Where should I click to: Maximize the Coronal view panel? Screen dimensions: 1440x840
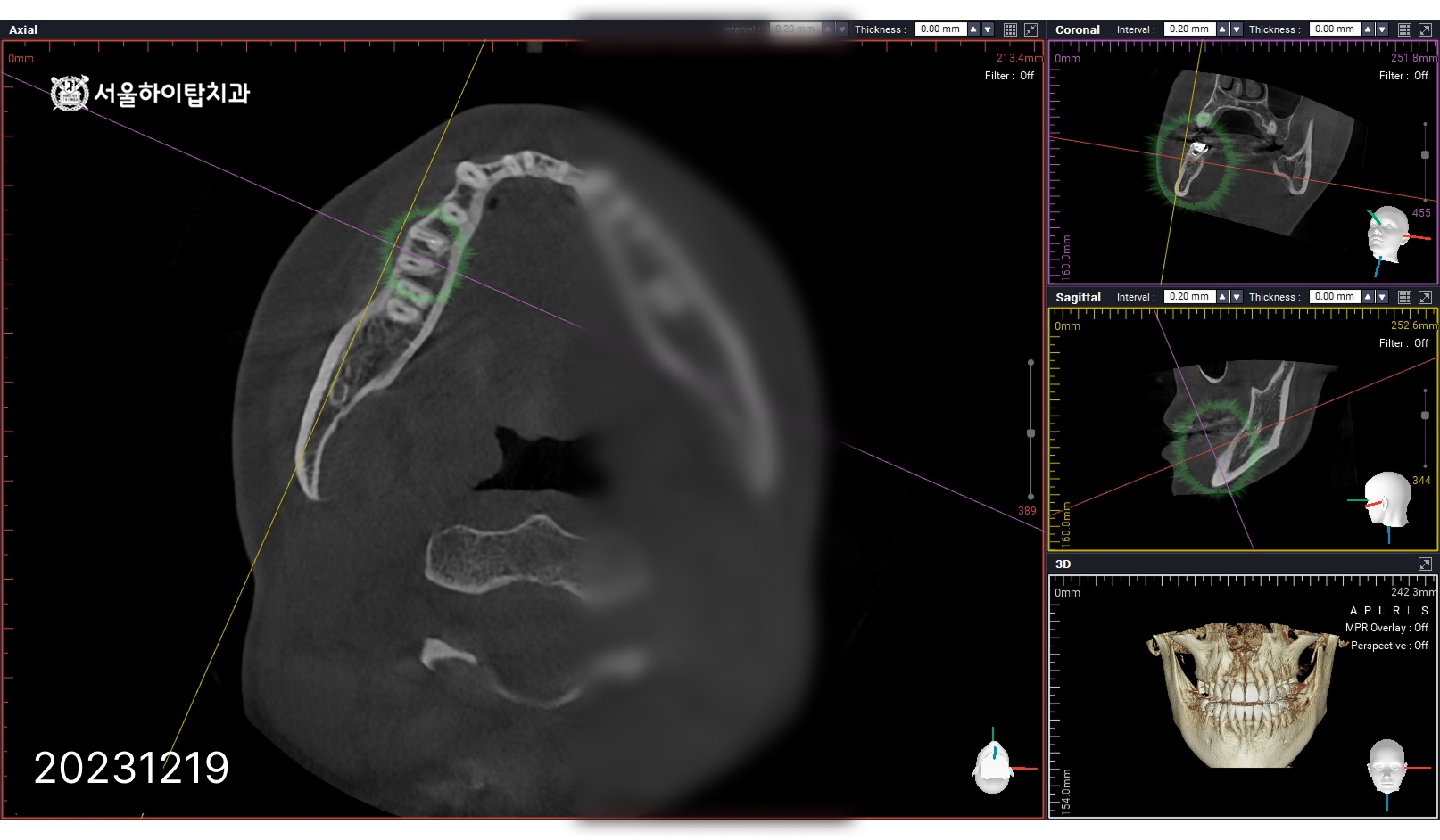pyautogui.click(x=1425, y=29)
